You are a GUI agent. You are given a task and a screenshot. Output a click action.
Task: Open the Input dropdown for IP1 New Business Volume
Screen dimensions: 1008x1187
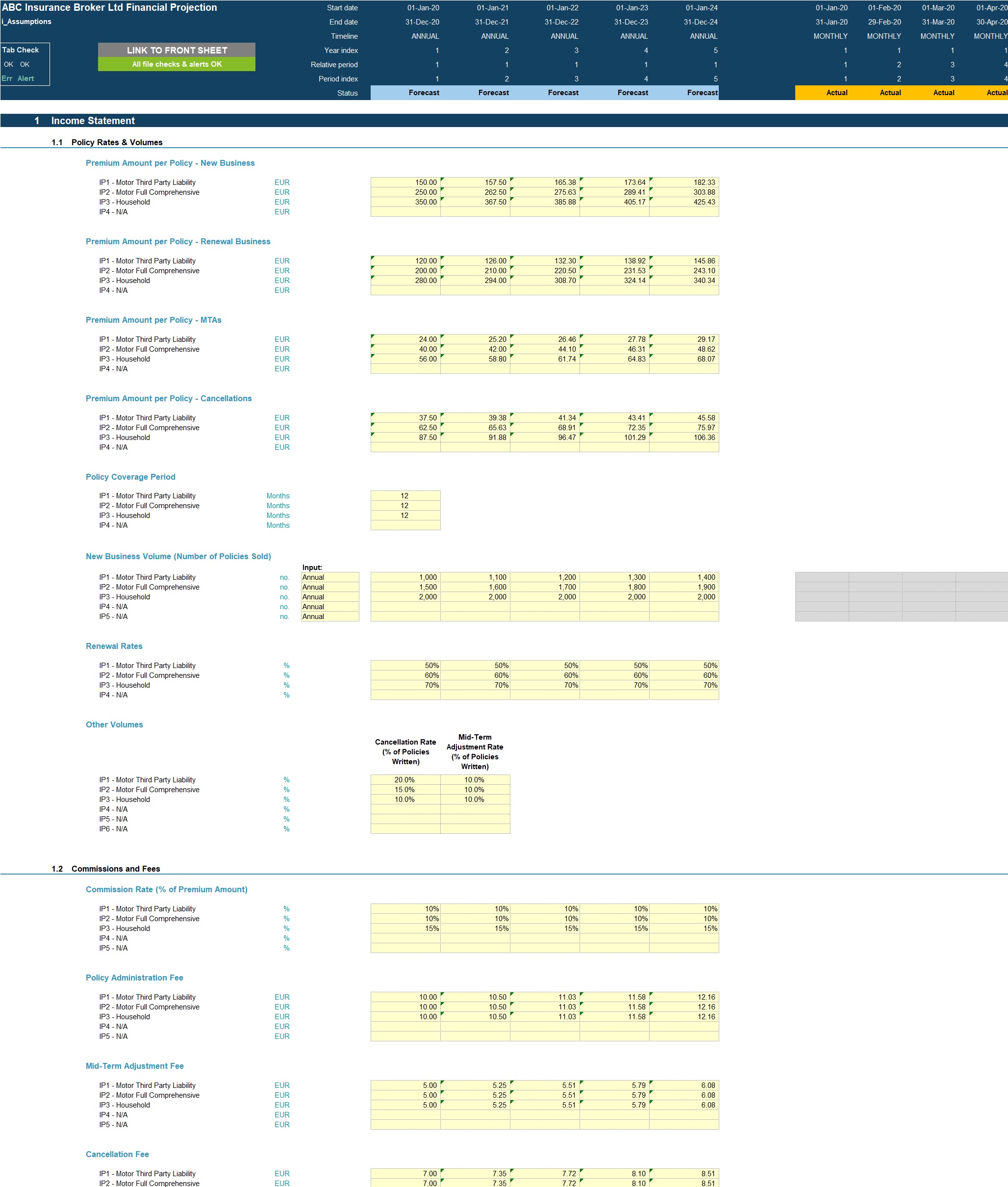(x=330, y=577)
